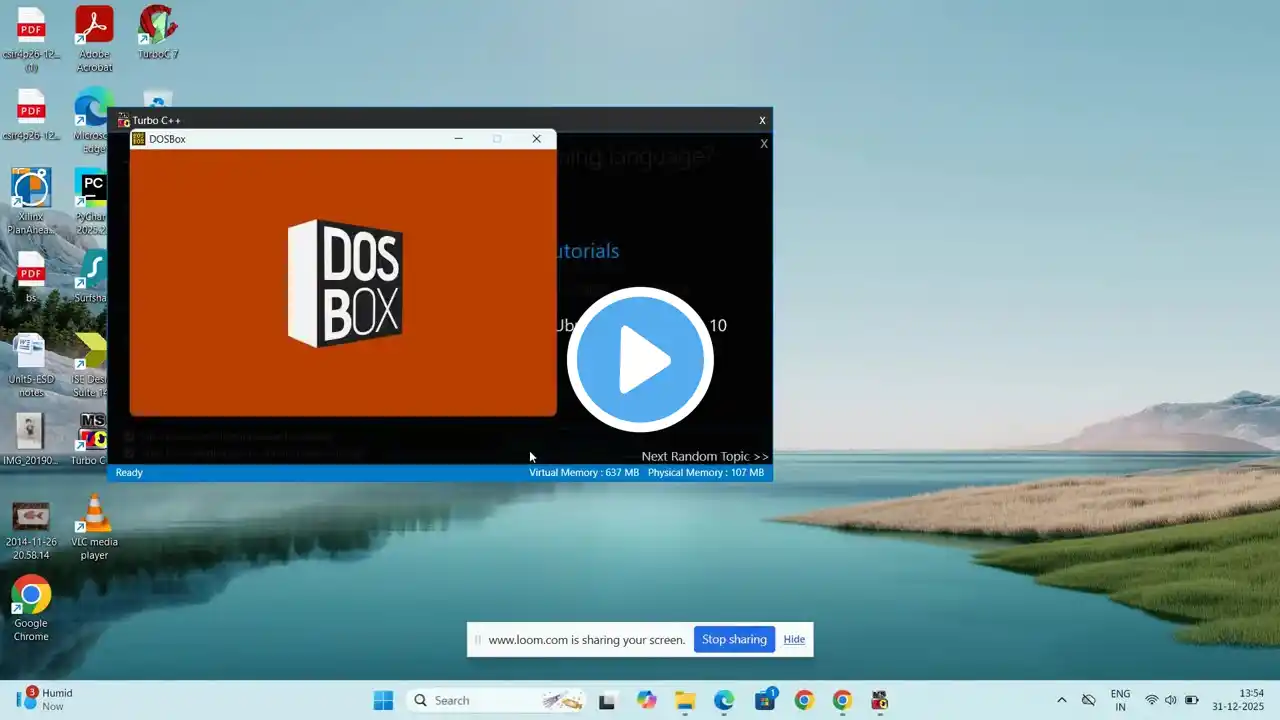Show hidden system tray icons
1280x720 pixels.
(x=1062, y=700)
